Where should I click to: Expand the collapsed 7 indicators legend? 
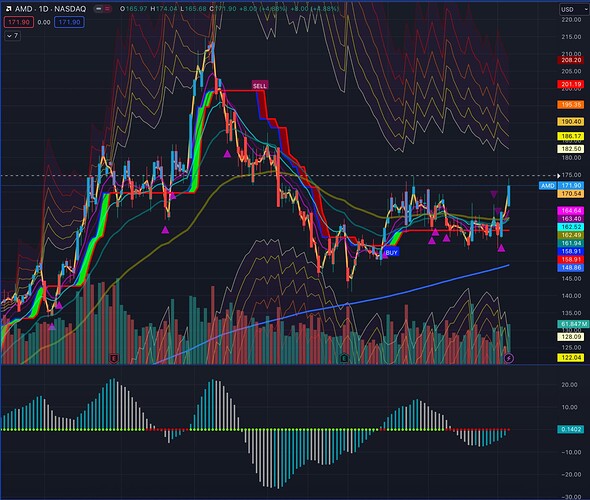tap(12, 36)
